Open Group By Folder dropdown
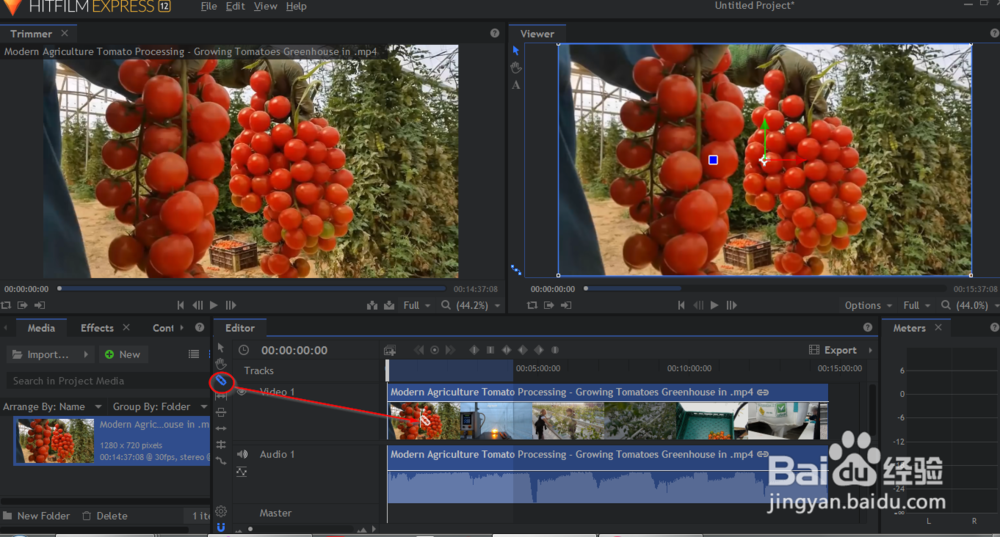This screenshot has width=1000, height=537. coord(160,406)
